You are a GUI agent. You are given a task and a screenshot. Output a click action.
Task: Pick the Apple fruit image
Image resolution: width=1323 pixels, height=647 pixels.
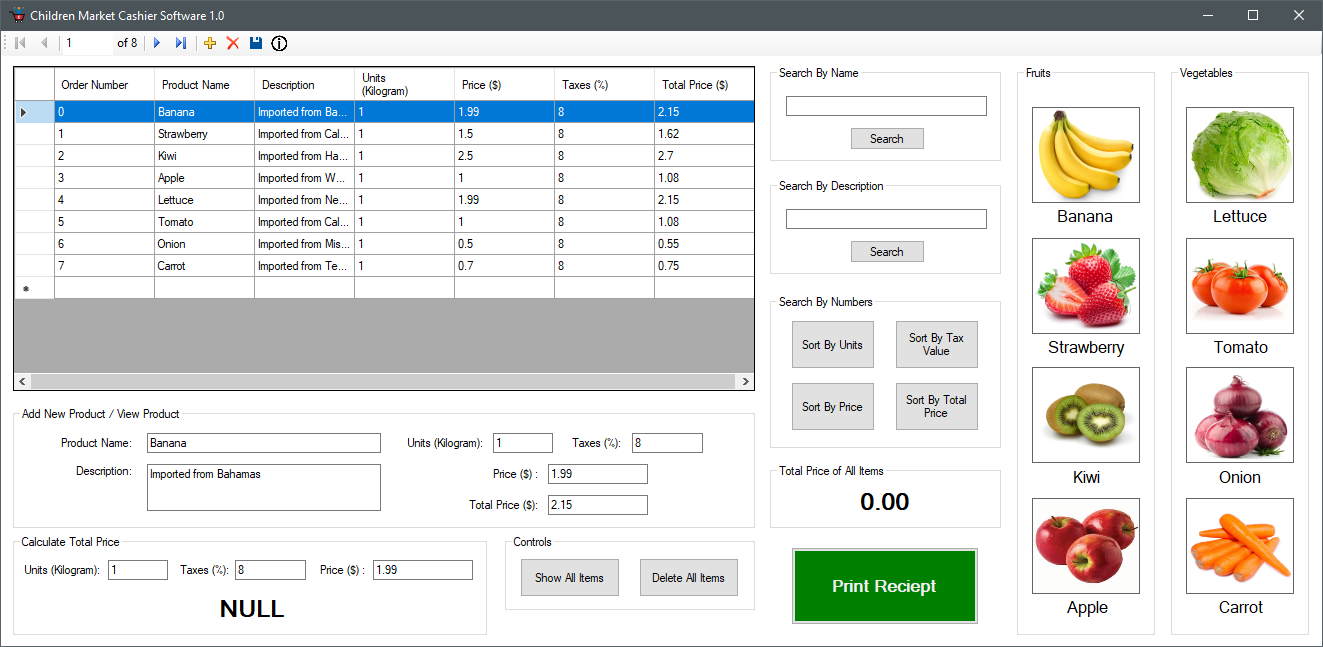[1086, 546]
